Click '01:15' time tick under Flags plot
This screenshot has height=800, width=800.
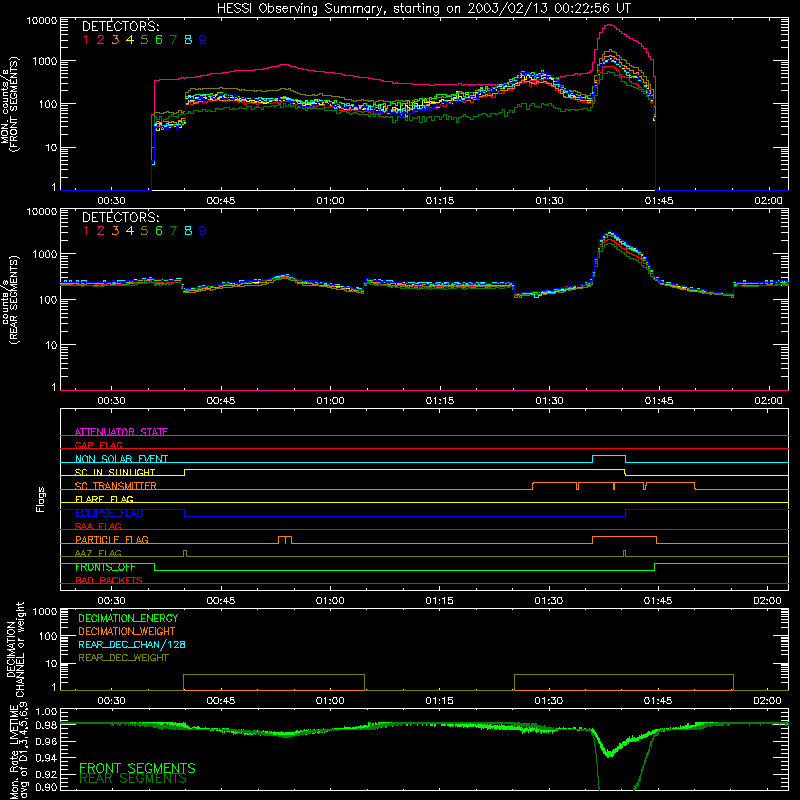point(439,601)
